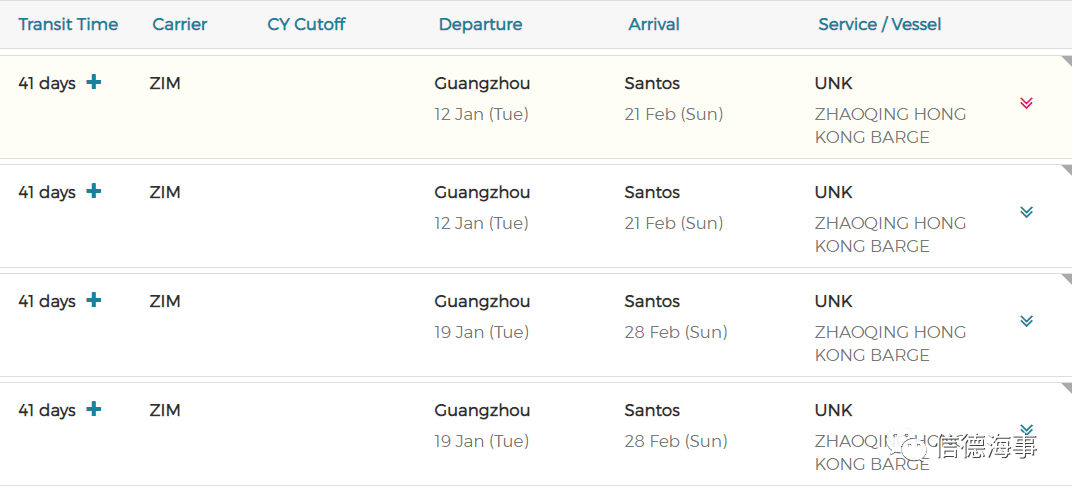Expand the bottom 19 Jan sailing chevron
1072x493 pixels.
coord(1026,429)
